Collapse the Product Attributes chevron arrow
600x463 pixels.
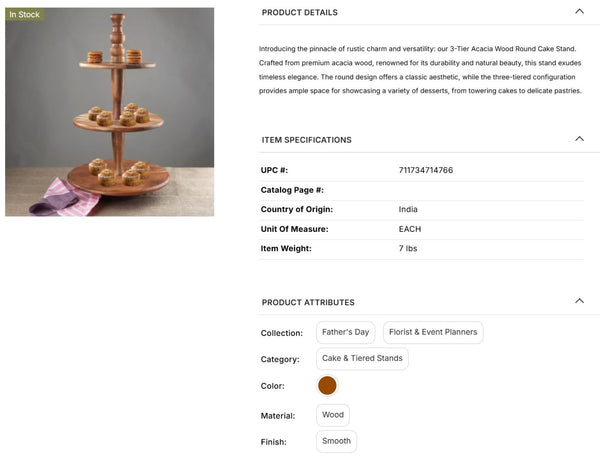coord(579,301)
